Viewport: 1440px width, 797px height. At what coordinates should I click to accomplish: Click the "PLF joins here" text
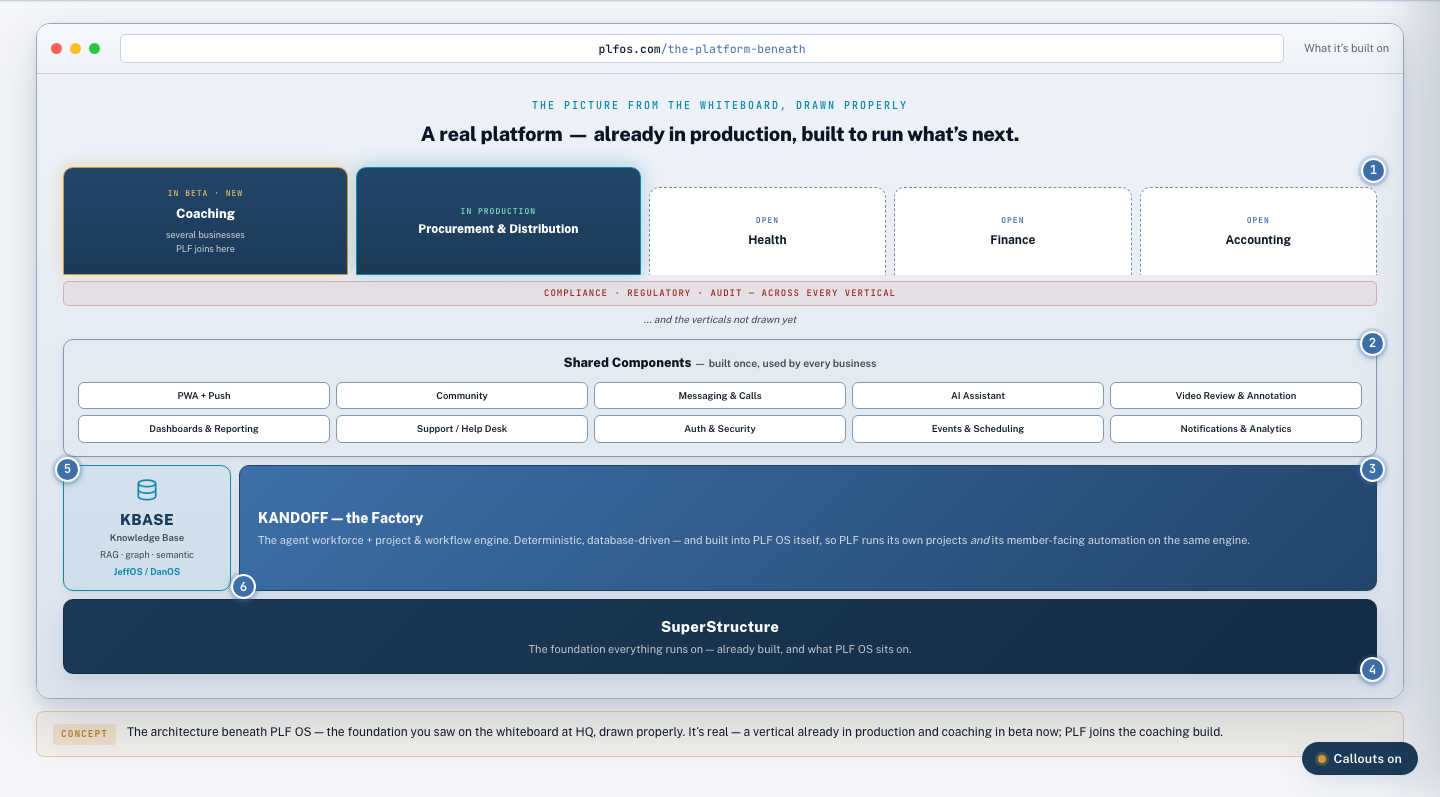point(205,249)
